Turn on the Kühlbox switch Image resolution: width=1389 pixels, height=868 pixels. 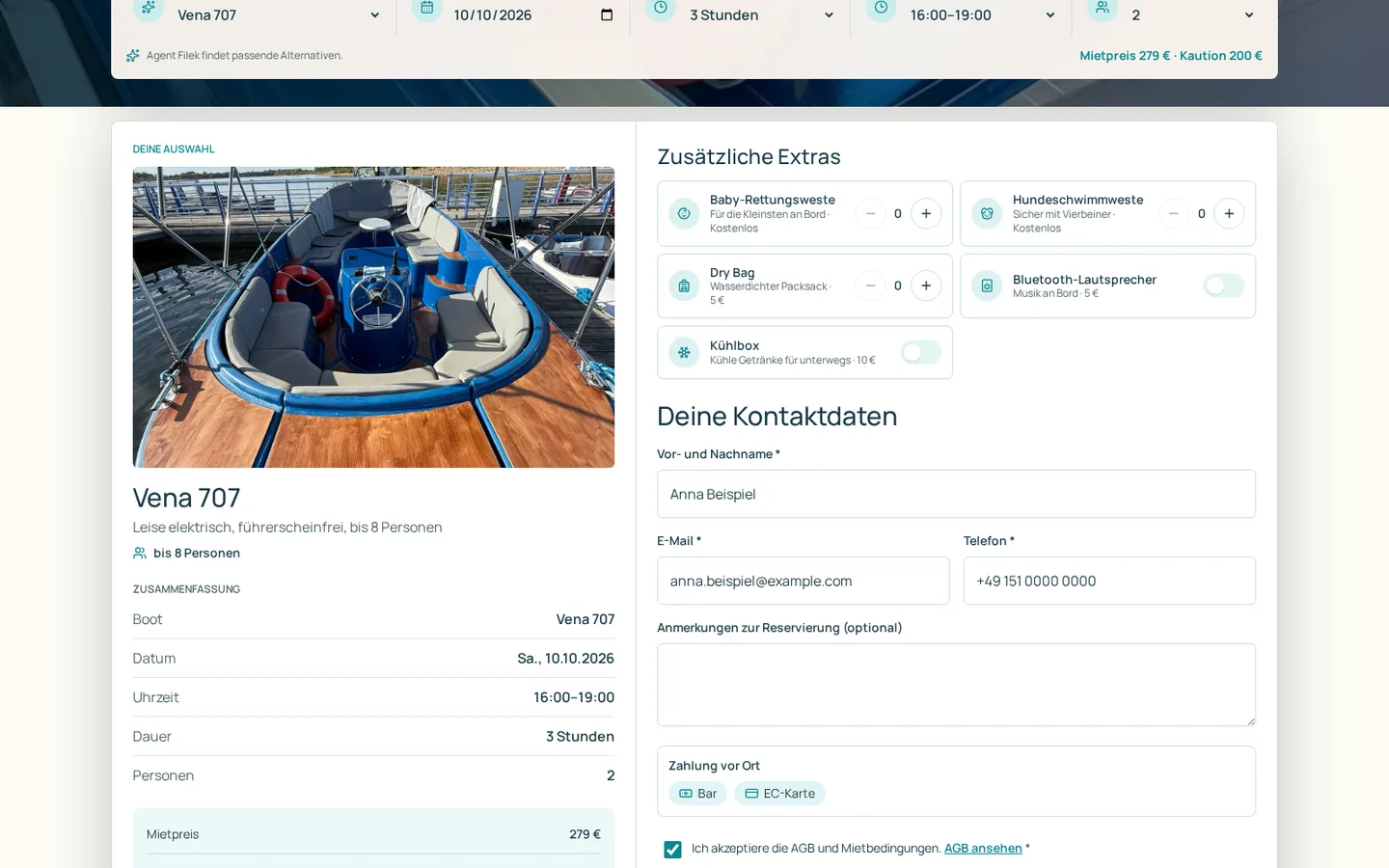921,353
